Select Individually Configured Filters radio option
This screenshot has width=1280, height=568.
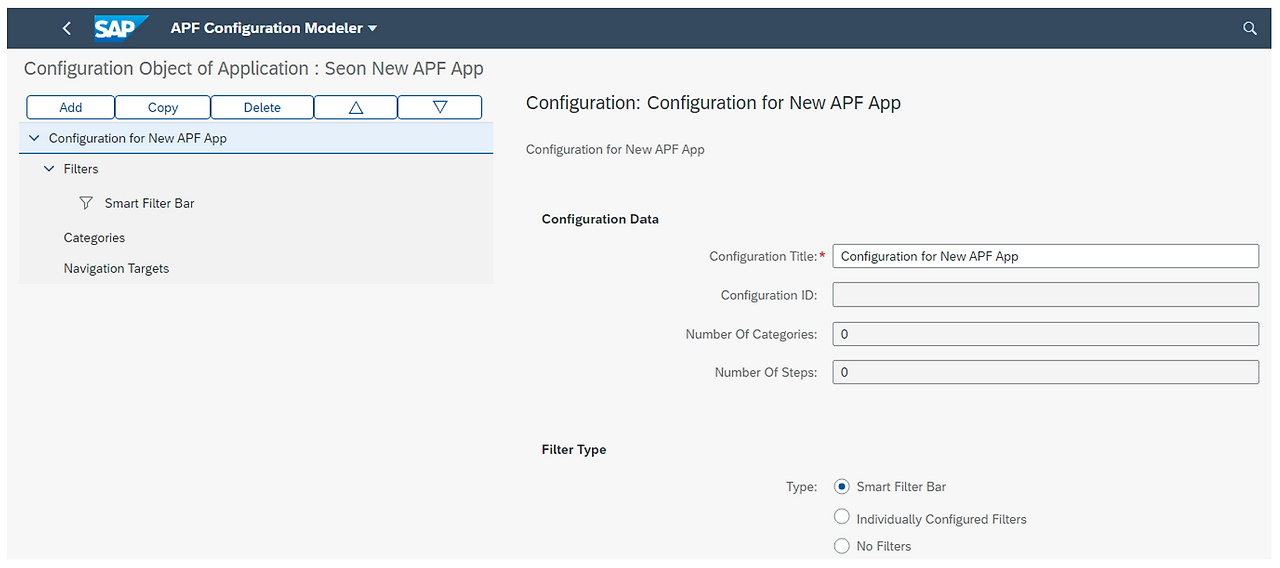coord(842,518)
